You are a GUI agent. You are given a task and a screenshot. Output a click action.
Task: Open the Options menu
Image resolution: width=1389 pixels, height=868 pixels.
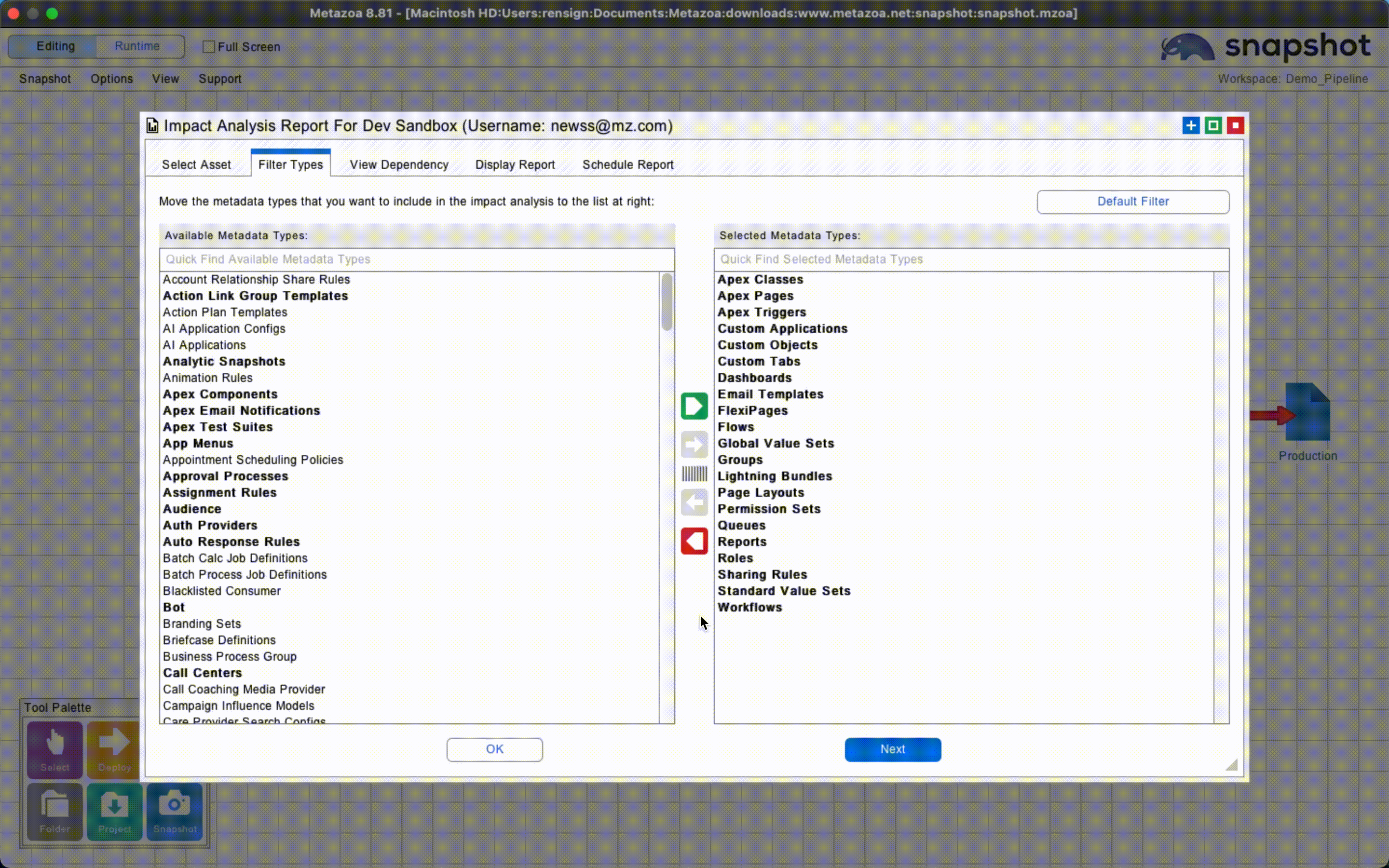pos(111,79)
